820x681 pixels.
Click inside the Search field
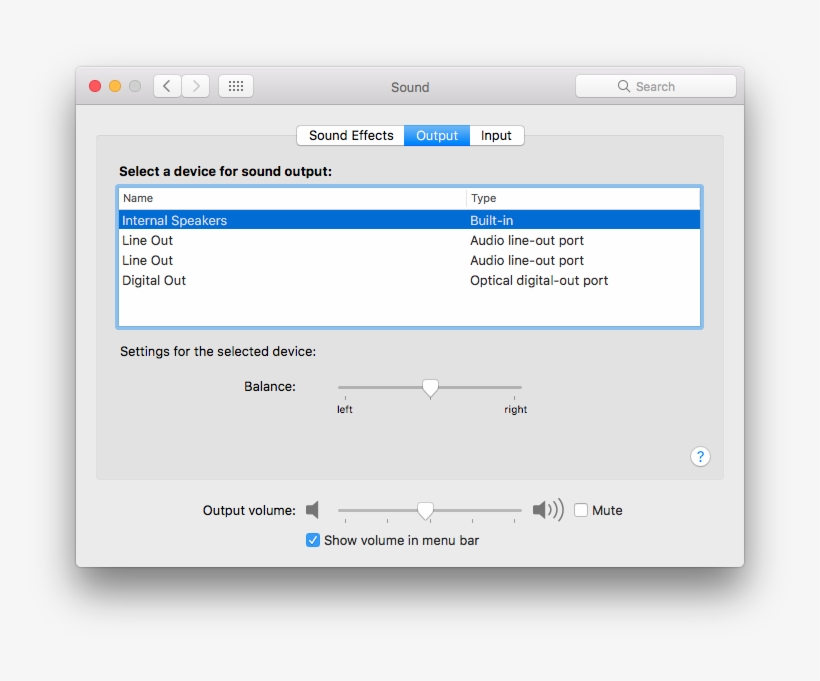(660, 85)
